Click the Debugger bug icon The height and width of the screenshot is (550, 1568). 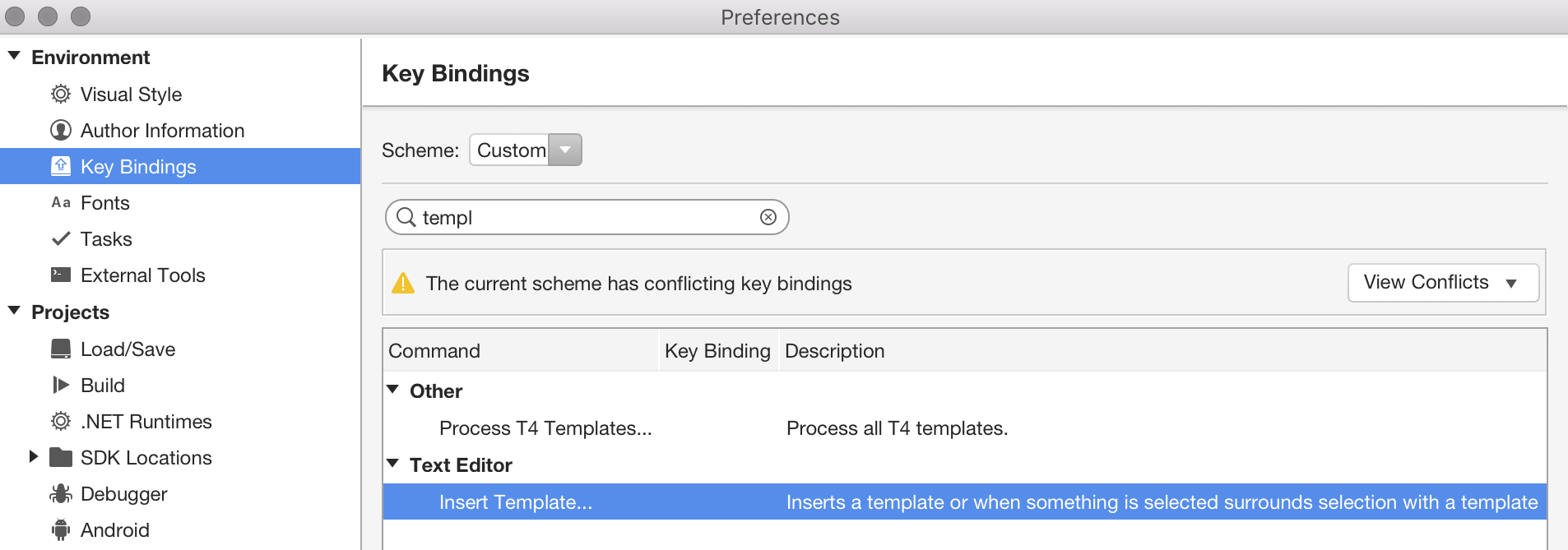[60, 493]
